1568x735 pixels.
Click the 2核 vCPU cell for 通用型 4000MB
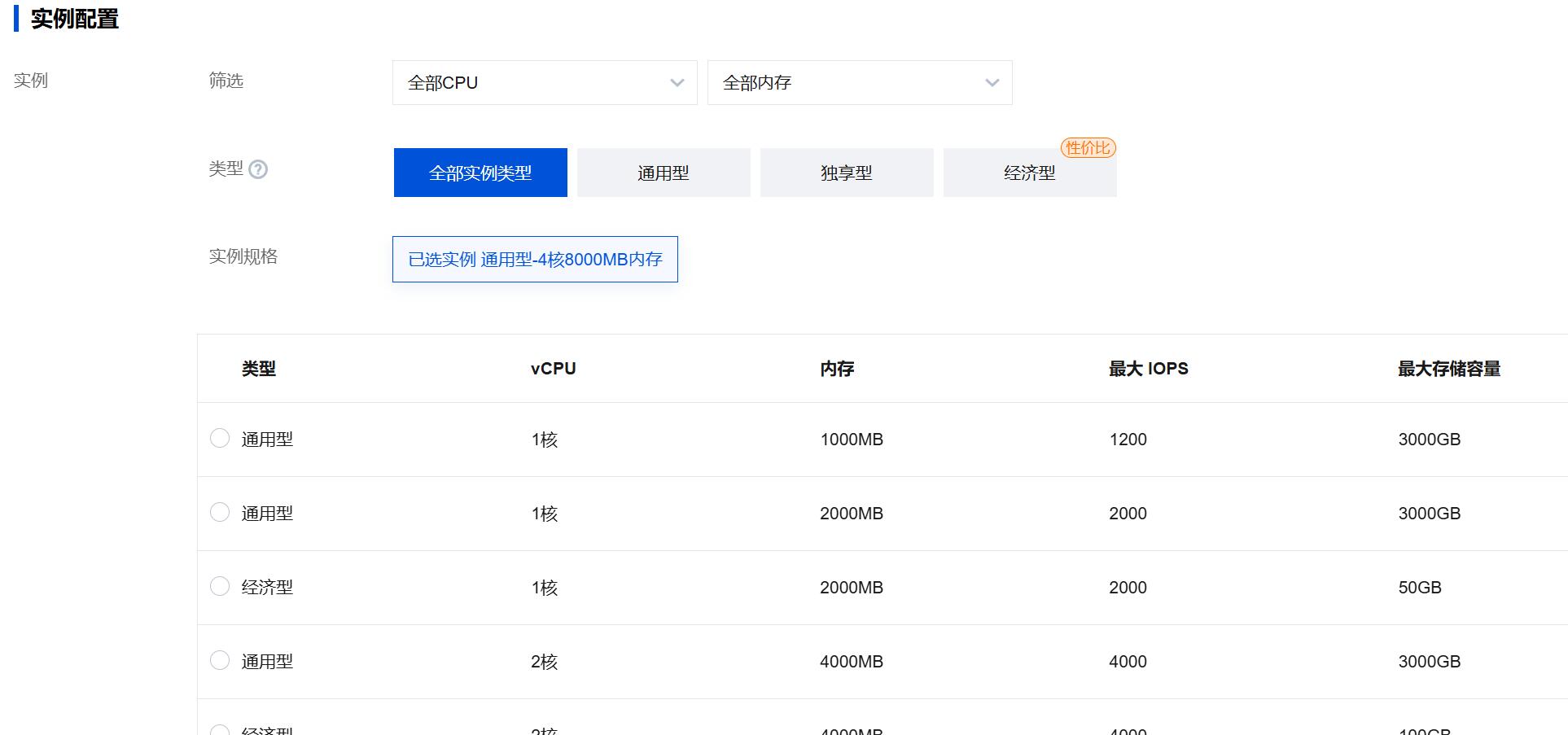[x=544, y=662]
